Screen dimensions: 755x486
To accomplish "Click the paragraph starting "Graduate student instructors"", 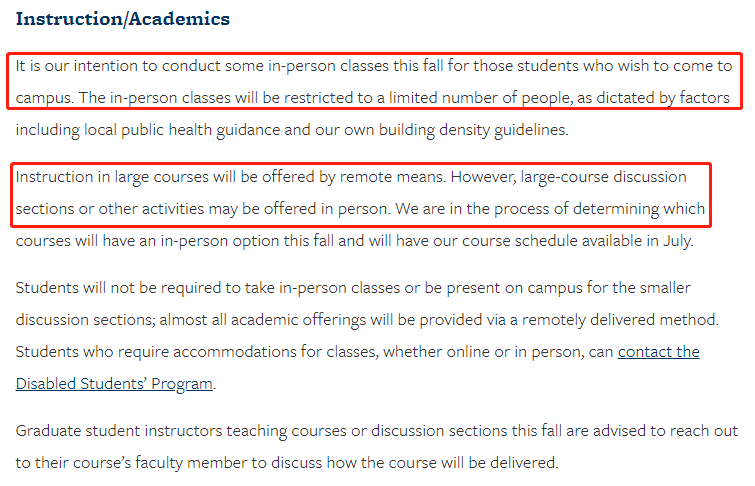I will pyautogui.click(x=377, y=447).
